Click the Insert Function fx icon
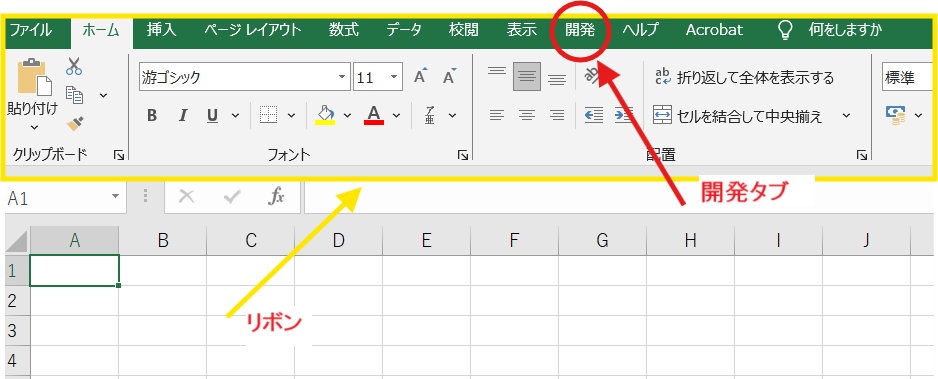The image size is (938, 379). point(276,197)
